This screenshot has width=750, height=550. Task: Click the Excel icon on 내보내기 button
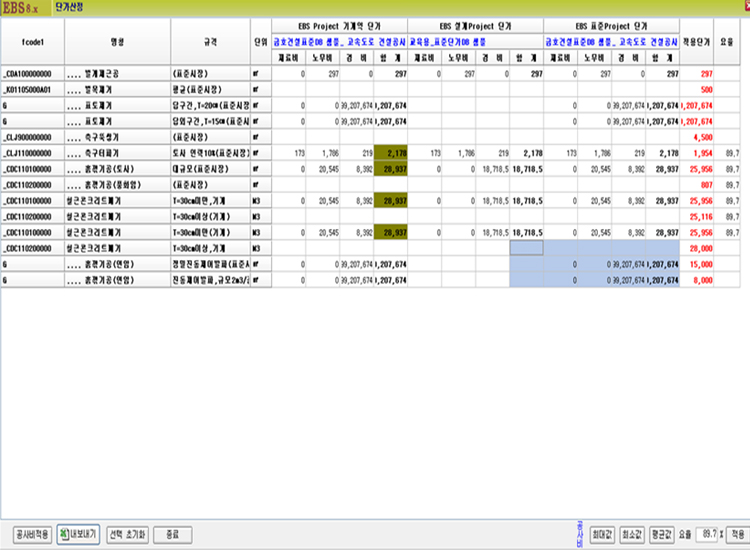click(64, 534)
